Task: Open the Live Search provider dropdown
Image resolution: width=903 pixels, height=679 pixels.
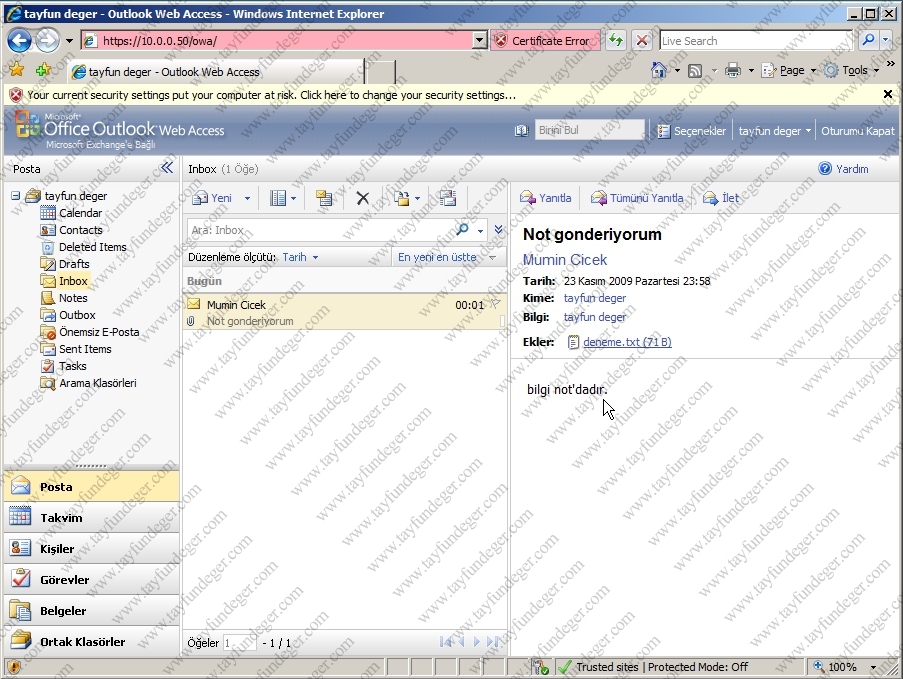Action: click(x=886, y=40)
